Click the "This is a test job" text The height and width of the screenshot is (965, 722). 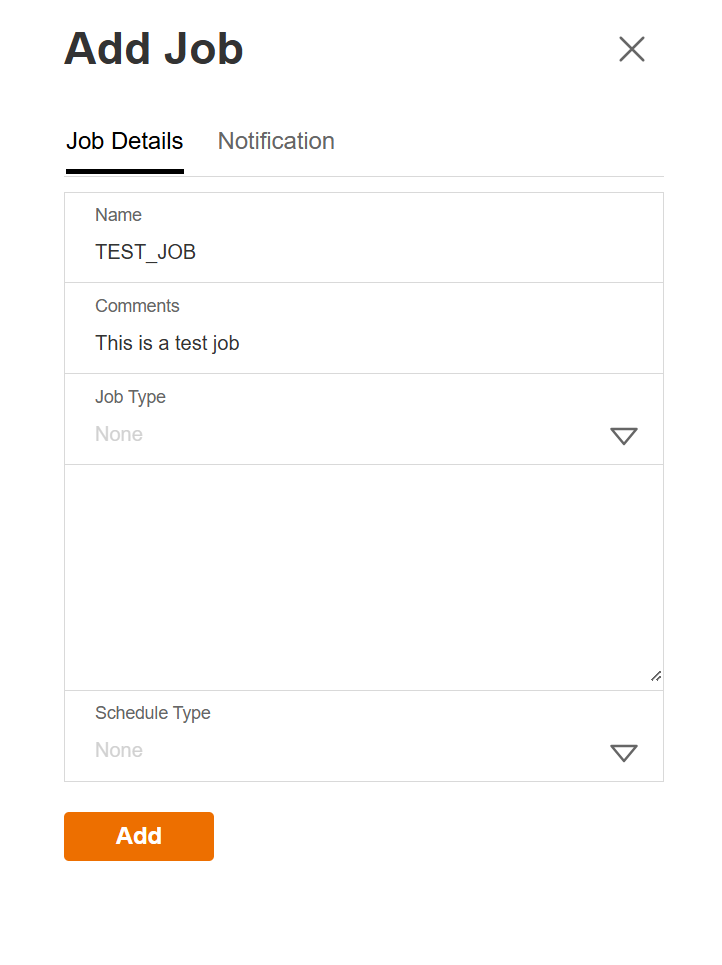click(x=167, y=343)
